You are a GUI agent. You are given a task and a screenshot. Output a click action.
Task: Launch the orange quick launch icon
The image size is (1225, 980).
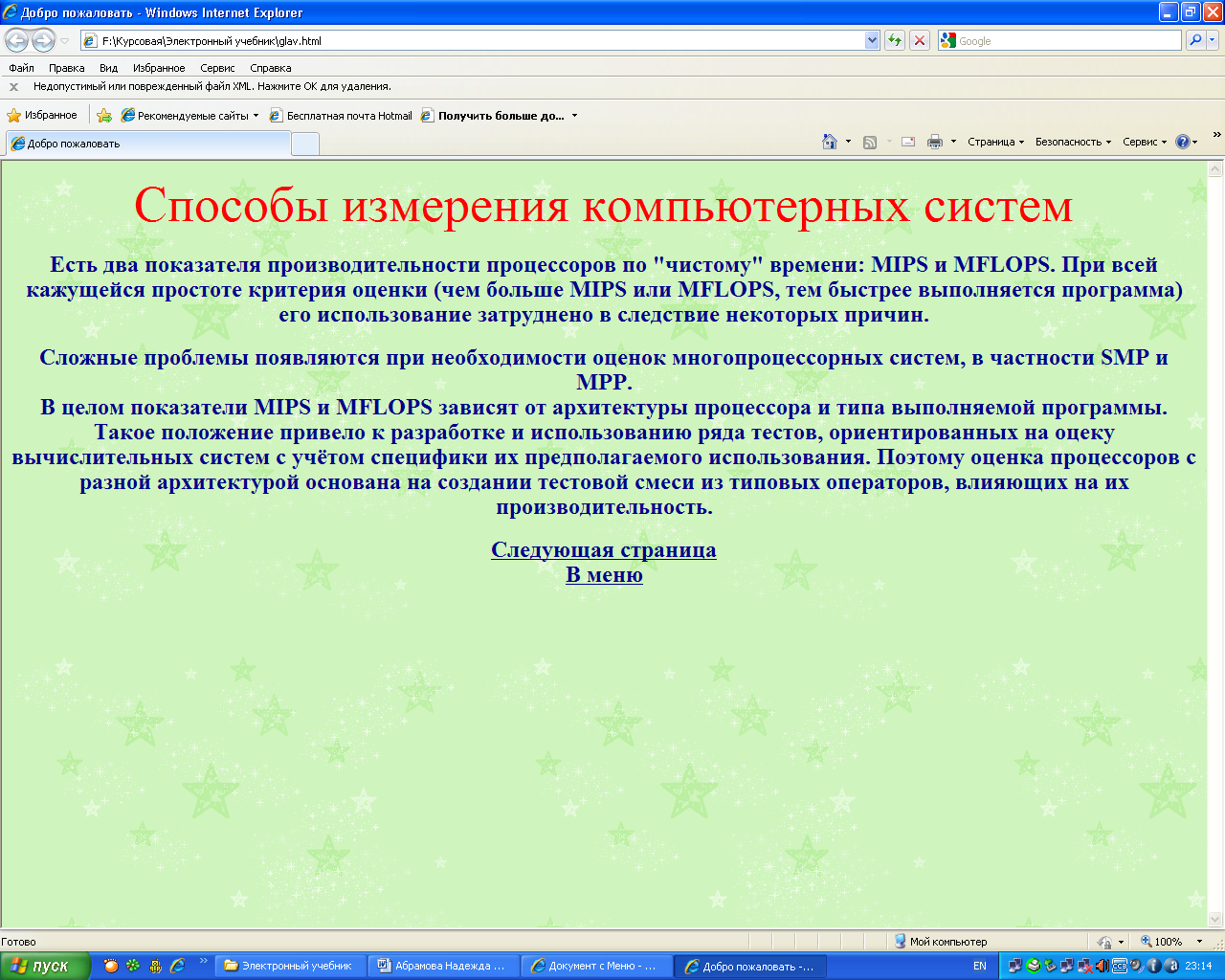point(111,966)
